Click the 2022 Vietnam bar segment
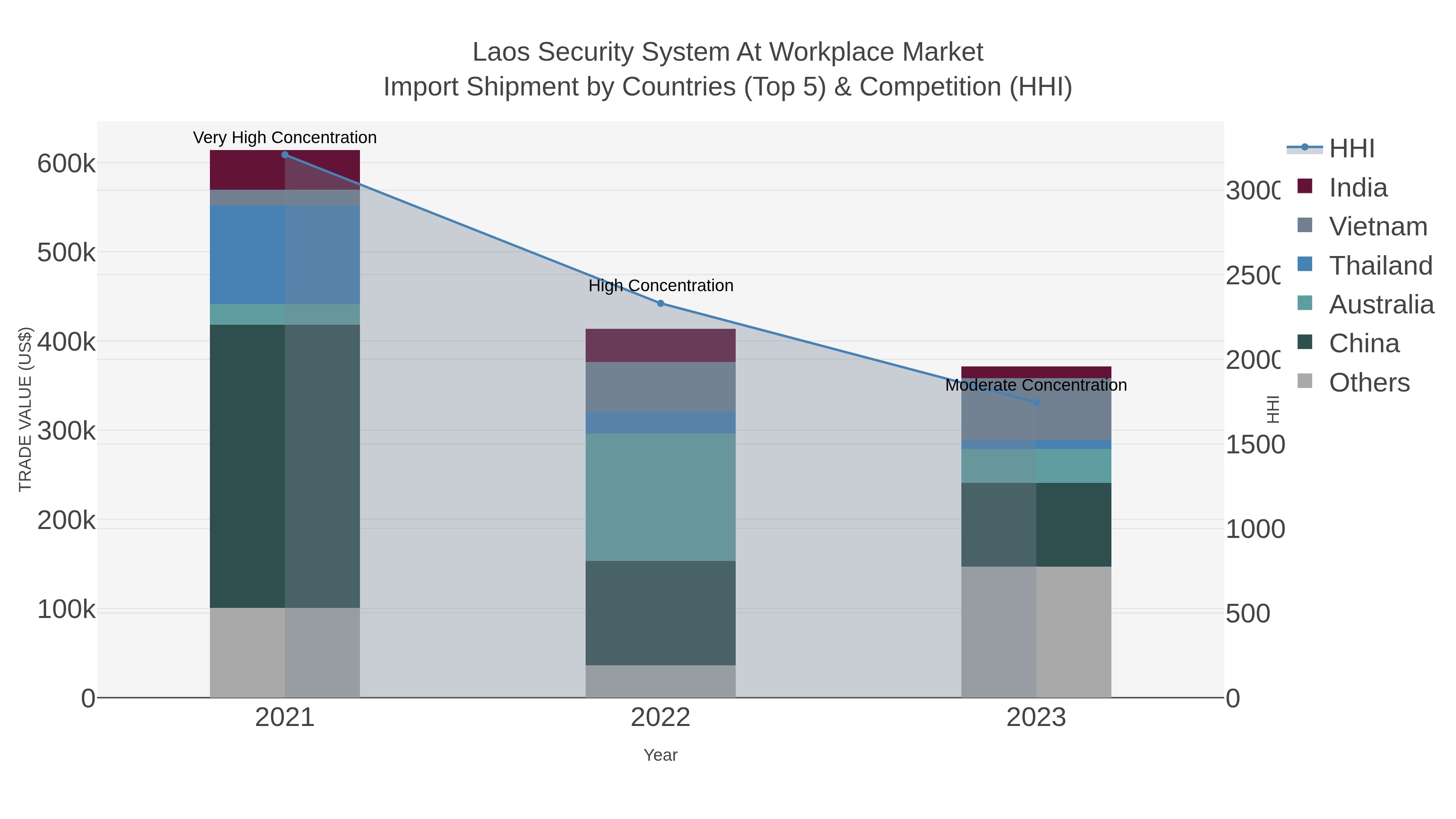 pyautogui.click(x=660, y=387)
